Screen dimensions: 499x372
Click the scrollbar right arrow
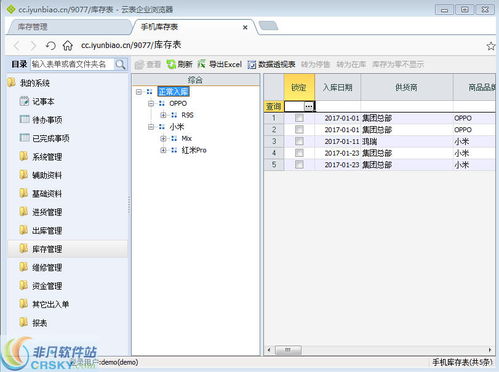pos(490,350)
